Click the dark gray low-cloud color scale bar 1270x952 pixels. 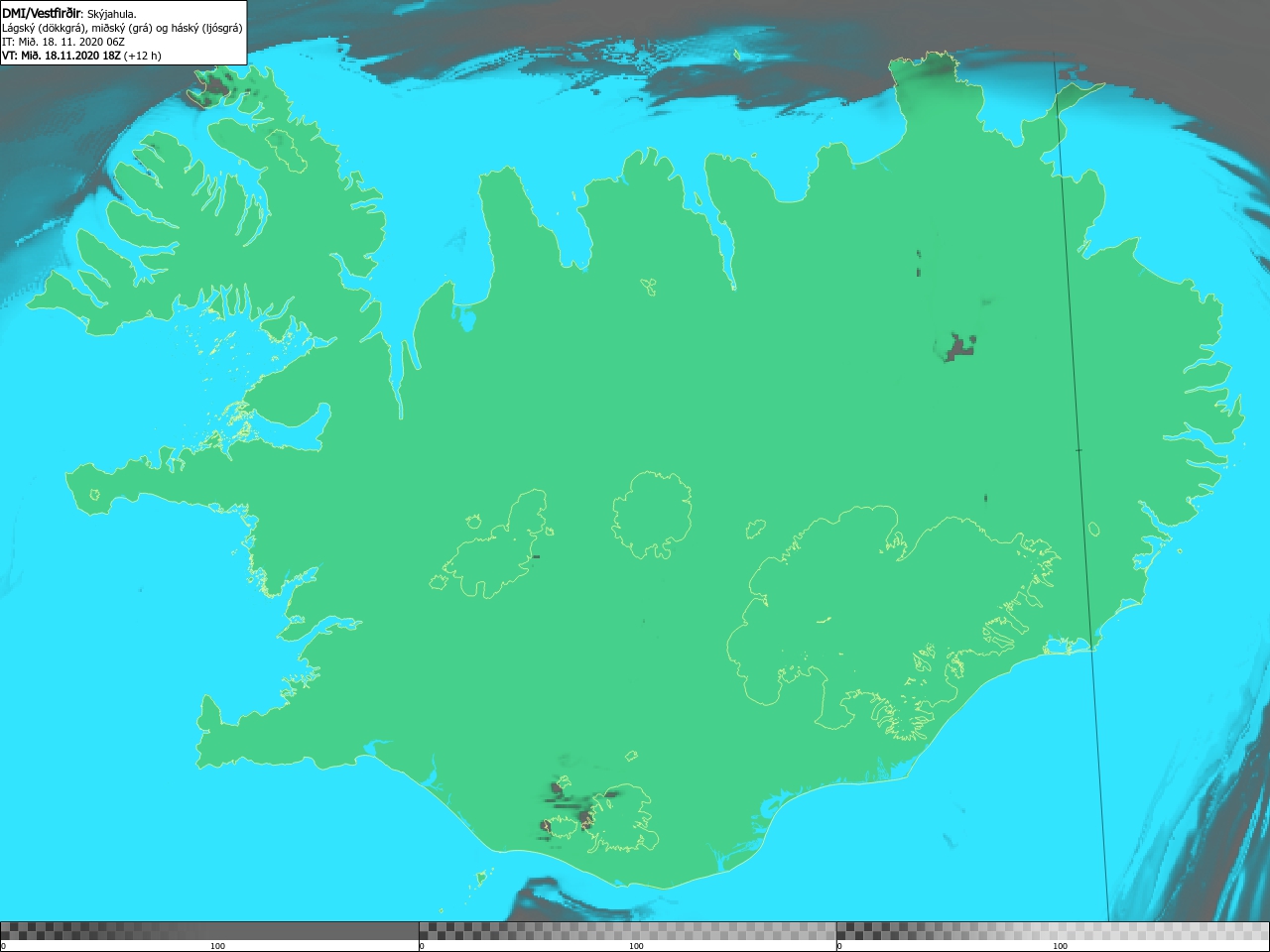[x=209, y=931]
